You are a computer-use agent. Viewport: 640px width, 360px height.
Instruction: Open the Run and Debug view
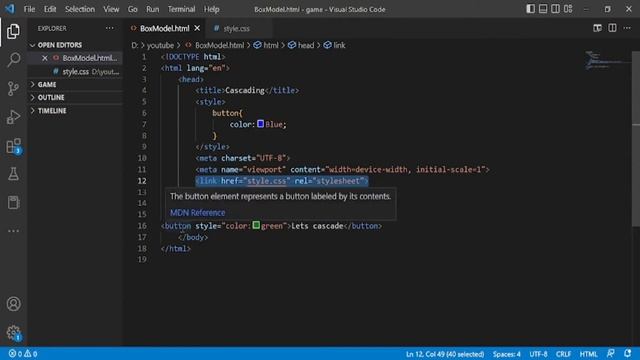click(13, 117)
